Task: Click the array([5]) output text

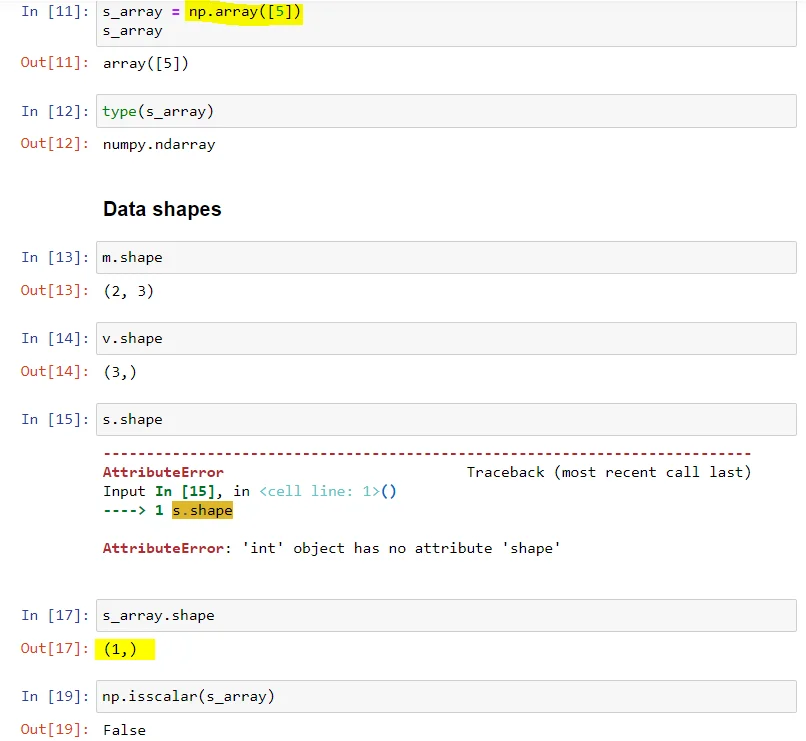Action: coord(146,63)
